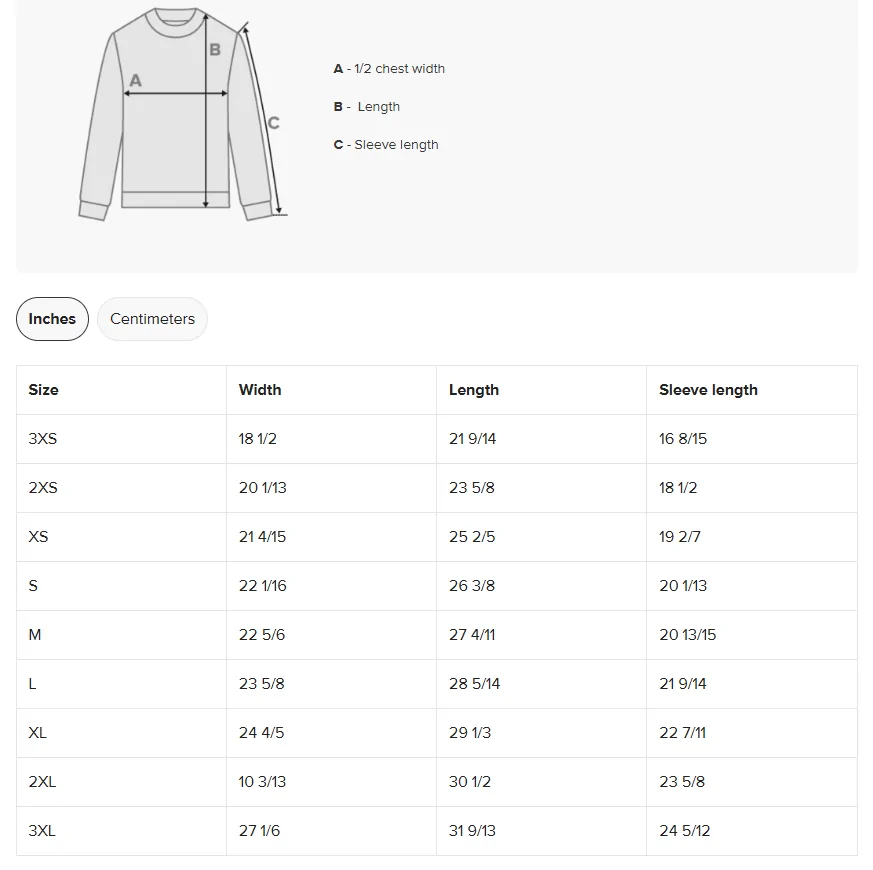Image resolution: width=873 pixels, height=870 pixels.
Task: Click the M size row label
Action: click(35, 635)
